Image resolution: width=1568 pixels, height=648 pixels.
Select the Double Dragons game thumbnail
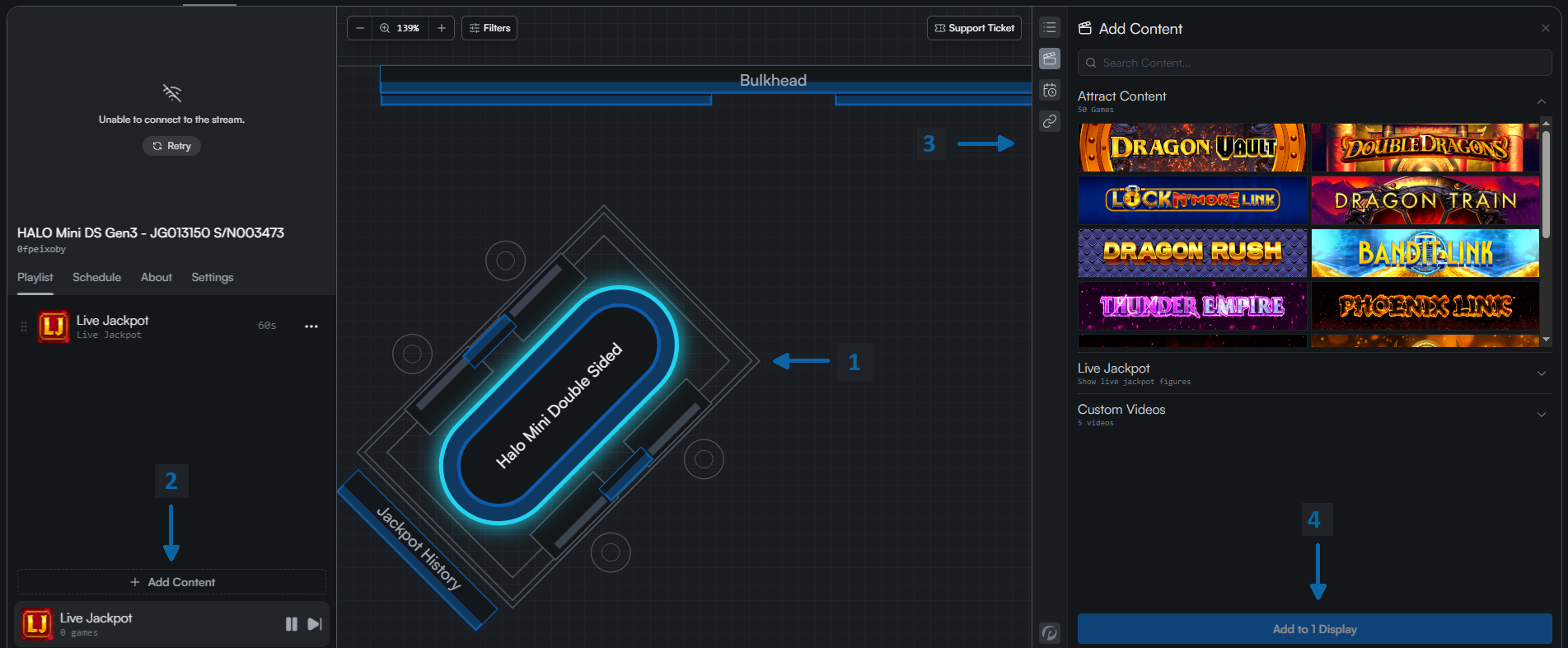coord(1425,148)
